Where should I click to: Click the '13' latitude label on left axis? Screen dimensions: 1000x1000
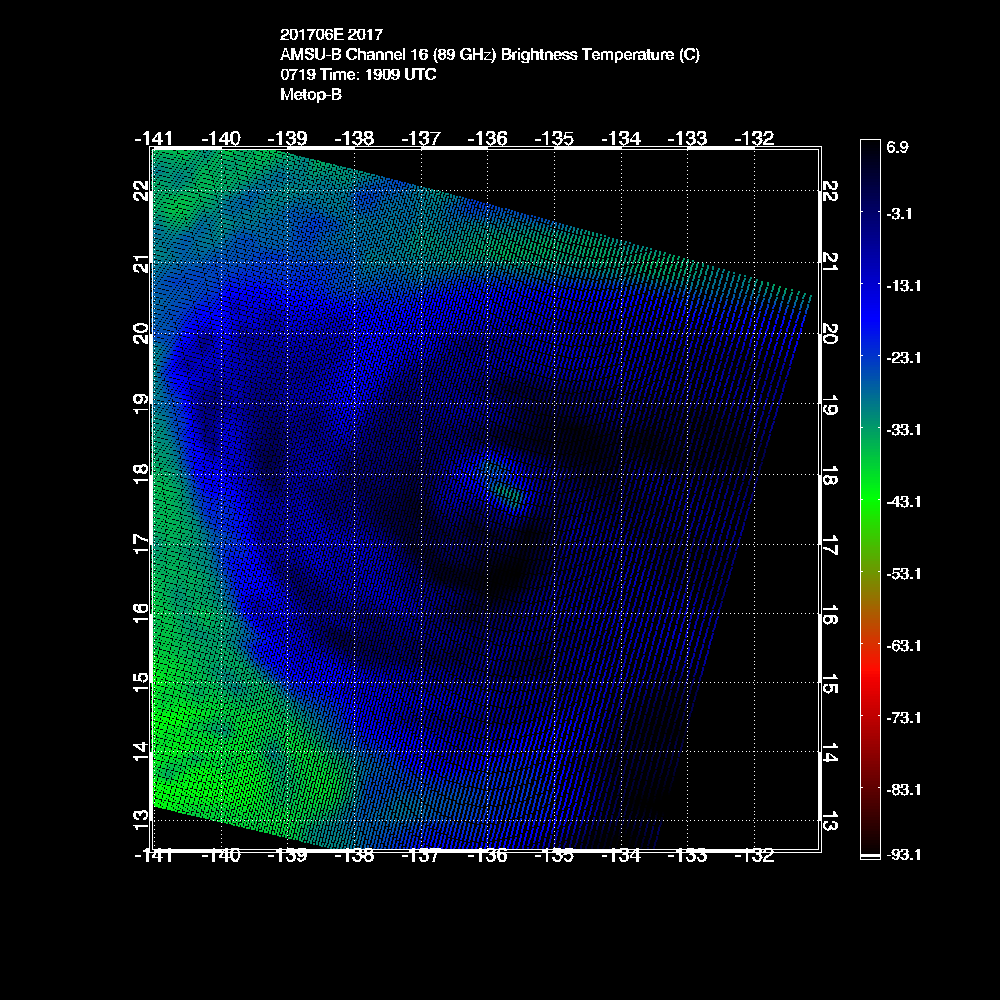141,820
